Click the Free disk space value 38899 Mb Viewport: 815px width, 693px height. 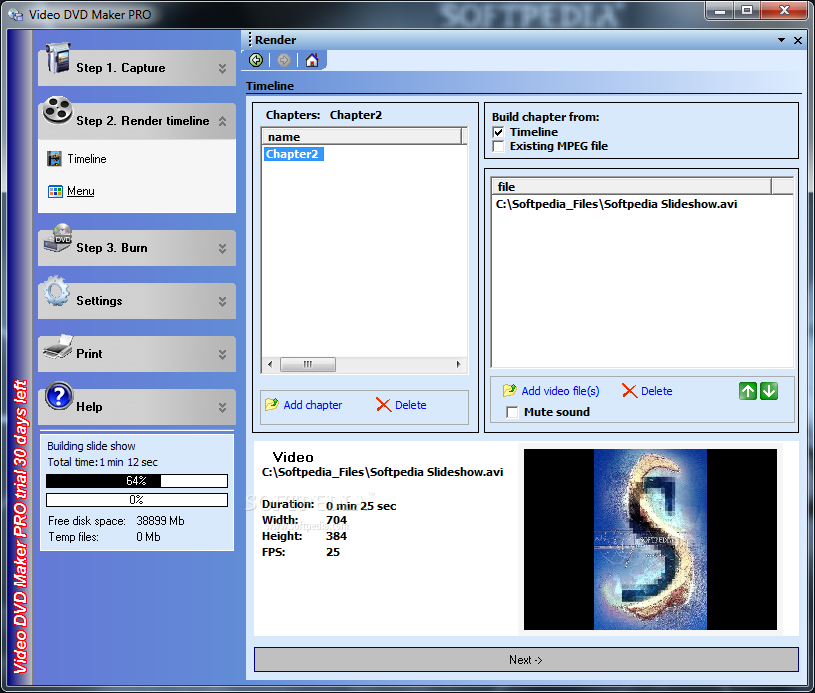(x=160, y=521)
